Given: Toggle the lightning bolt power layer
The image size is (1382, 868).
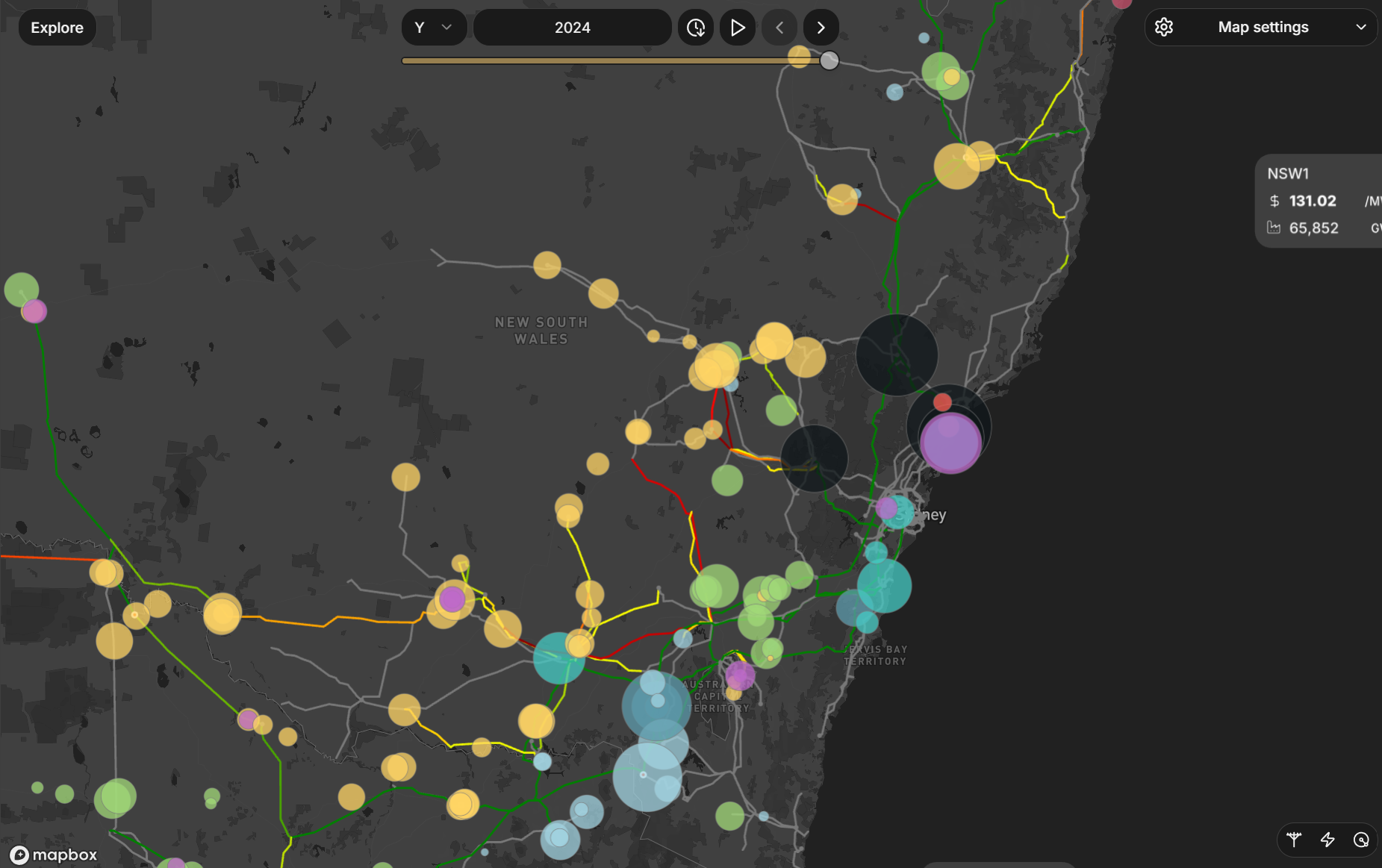Looking at the screenshot, I should point(1327,840).
